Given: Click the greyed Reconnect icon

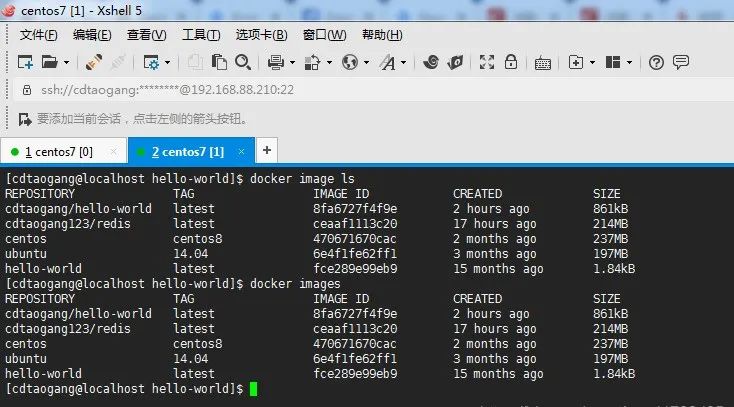Looking at the screenshot, I should (x=117, y=62).
